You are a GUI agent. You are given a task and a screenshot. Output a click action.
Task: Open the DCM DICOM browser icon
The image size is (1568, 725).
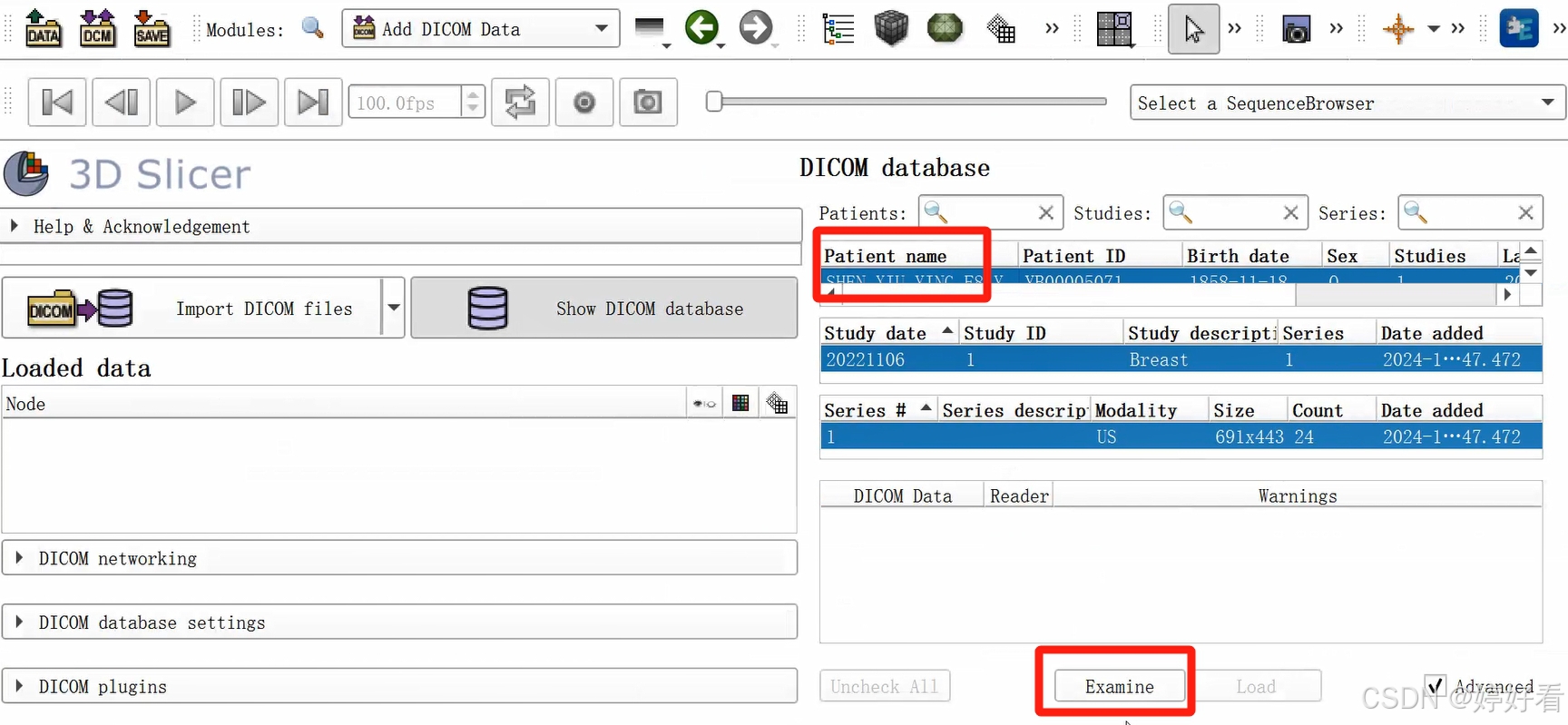97,28
